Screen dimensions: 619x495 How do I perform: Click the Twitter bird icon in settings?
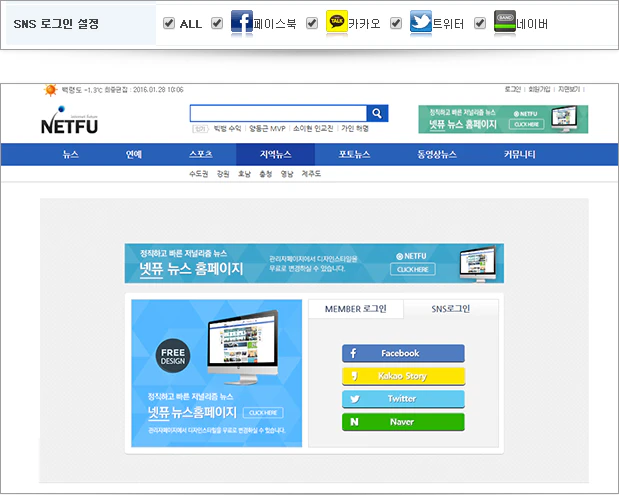(x=421, y=22)
